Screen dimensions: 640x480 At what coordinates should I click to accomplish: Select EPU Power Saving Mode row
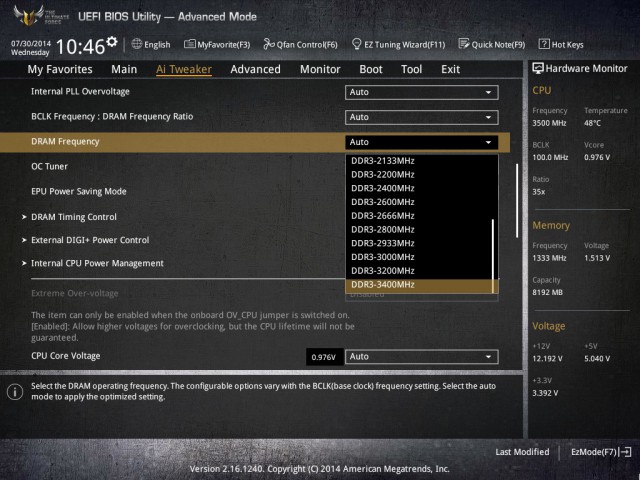[x=255, y=191]
